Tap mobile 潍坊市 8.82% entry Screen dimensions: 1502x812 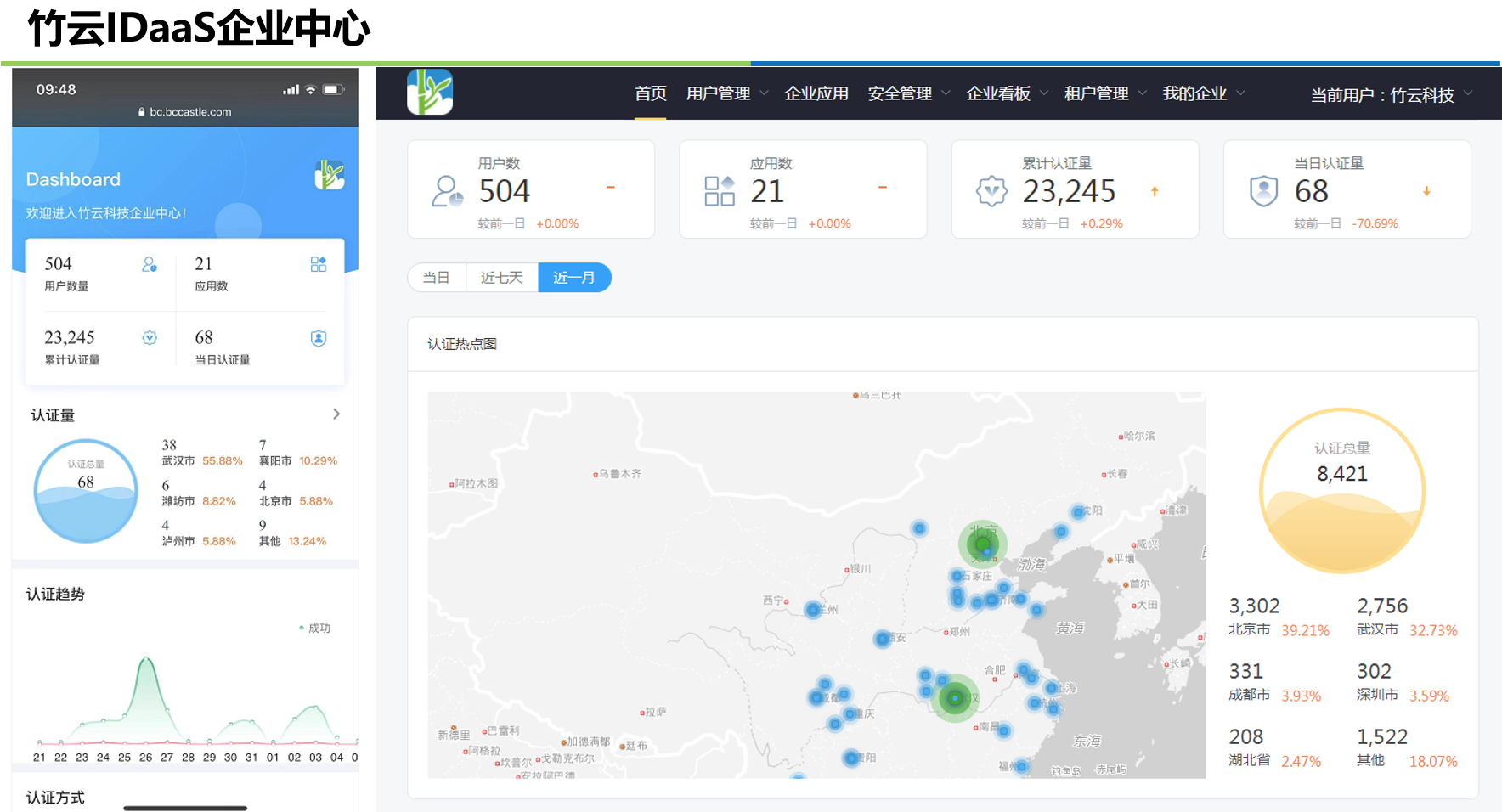199,493
